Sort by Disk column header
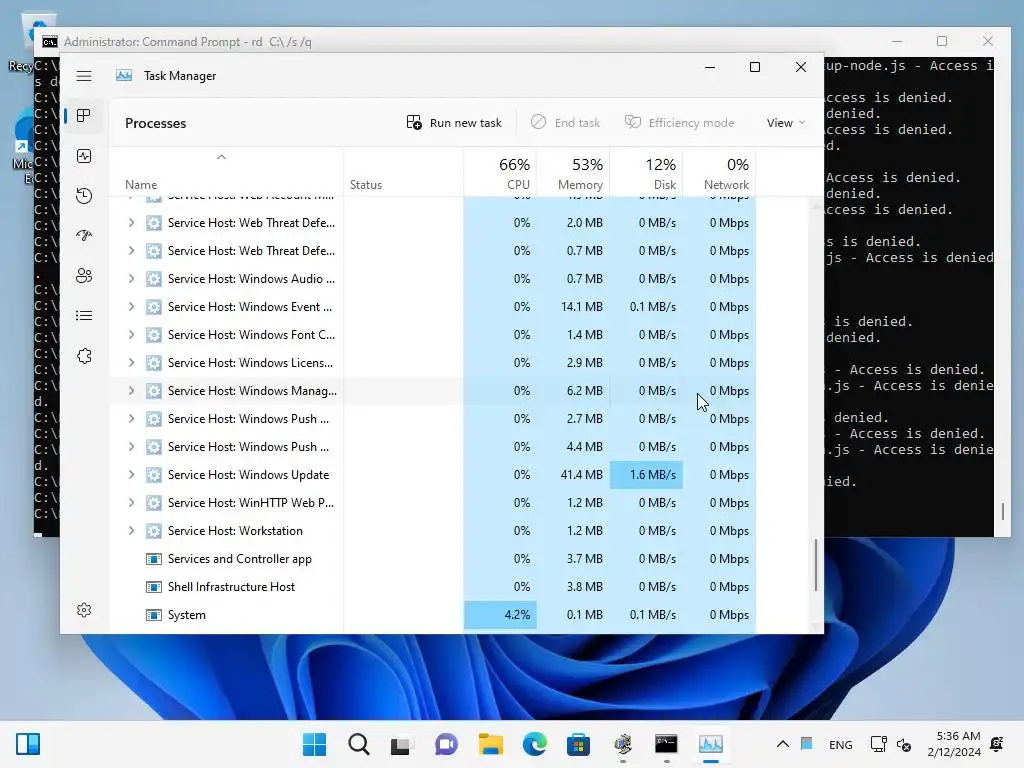 [647, 174]
